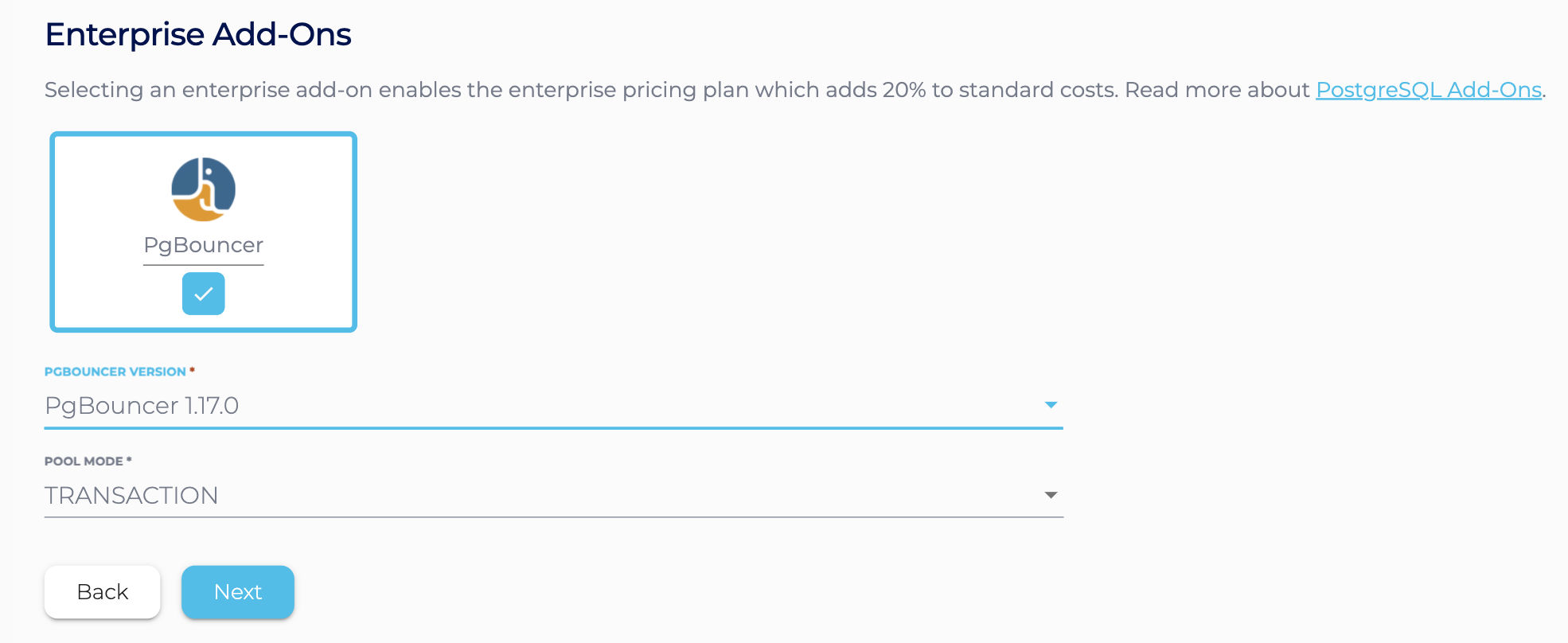Click the POOL MODE field label
1568x643 pixels.
(84, 462)
